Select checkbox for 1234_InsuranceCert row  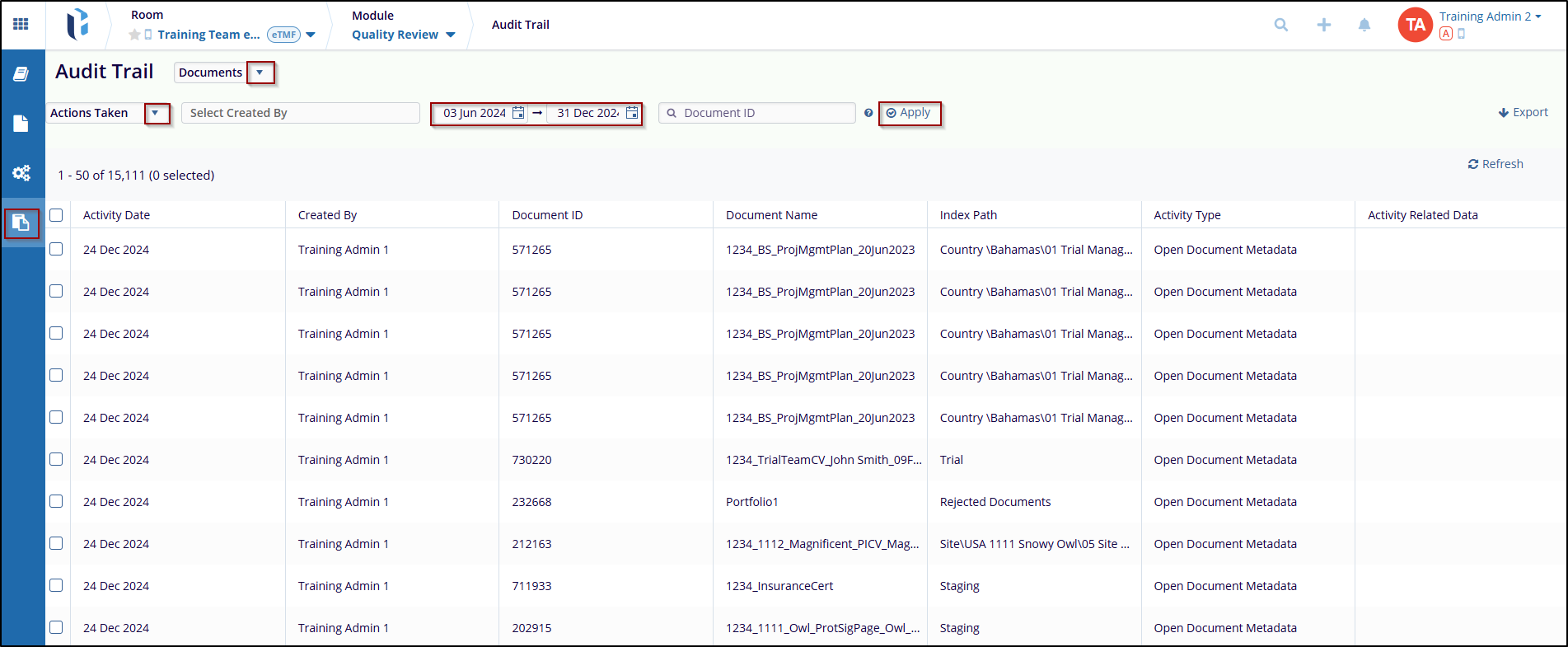[x=56, y=585]
